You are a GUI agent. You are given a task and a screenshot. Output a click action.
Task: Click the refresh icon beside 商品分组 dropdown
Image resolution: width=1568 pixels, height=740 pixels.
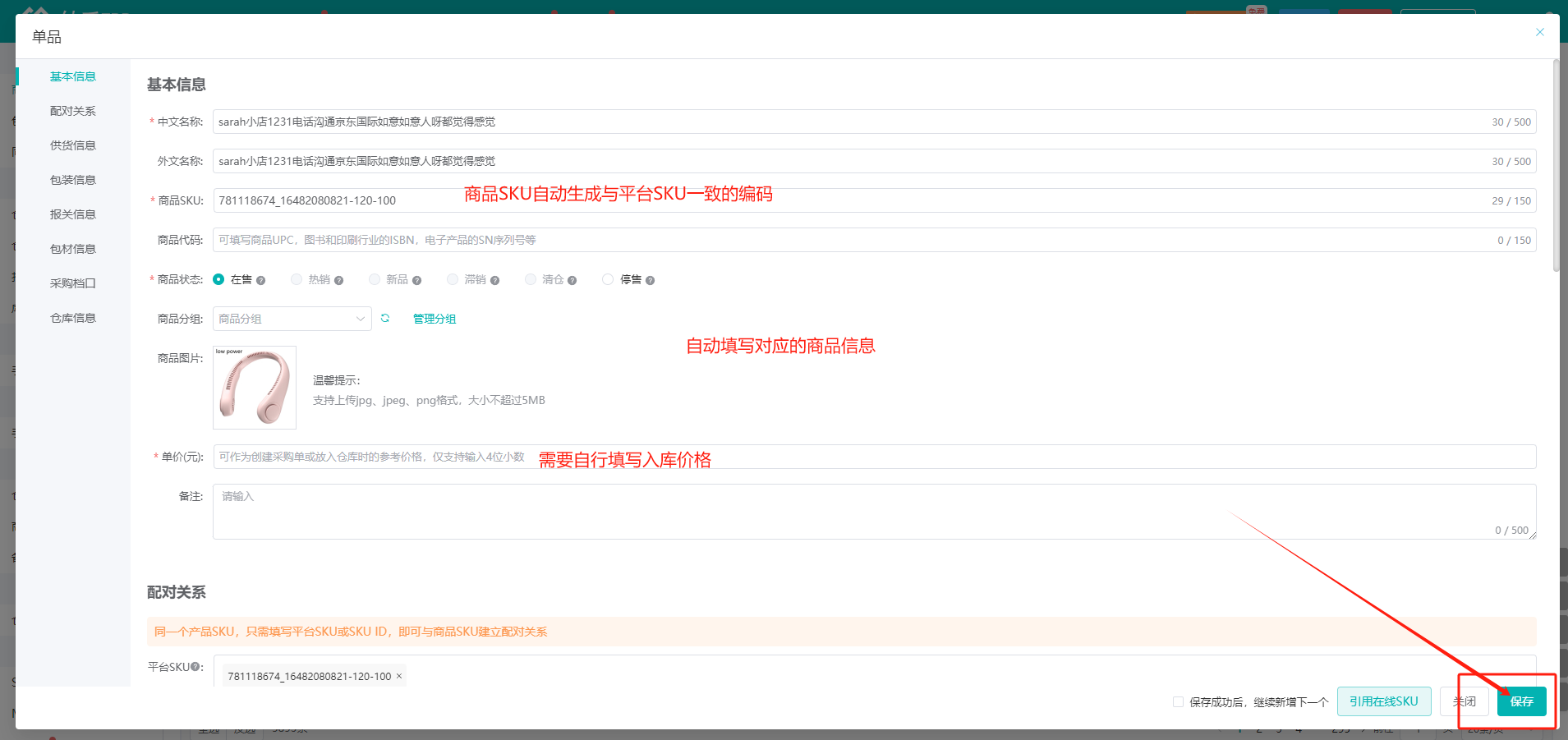tap(385, 318)
